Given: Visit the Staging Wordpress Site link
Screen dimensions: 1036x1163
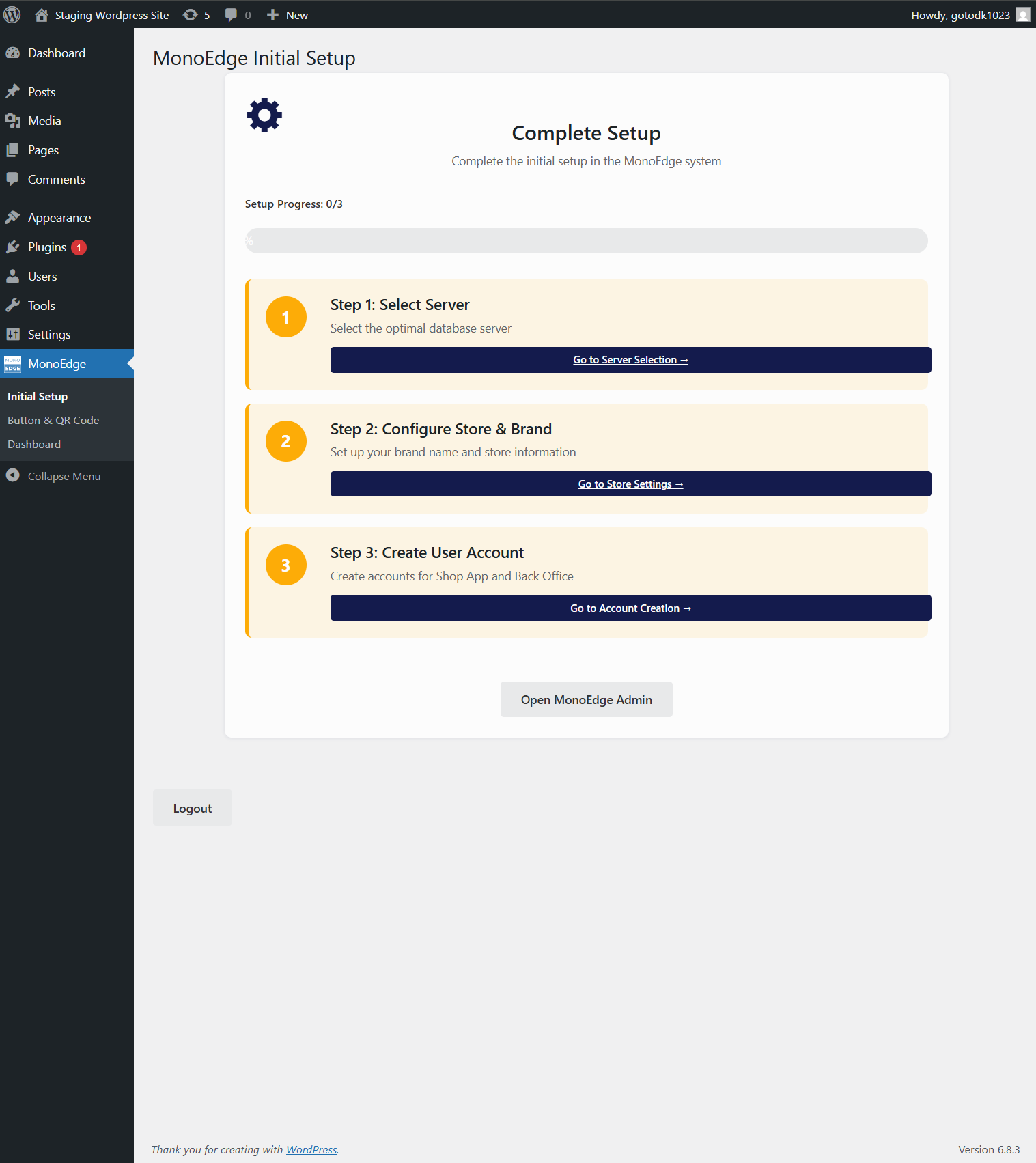Looking at the screenshot, I should tap(102, 15).
